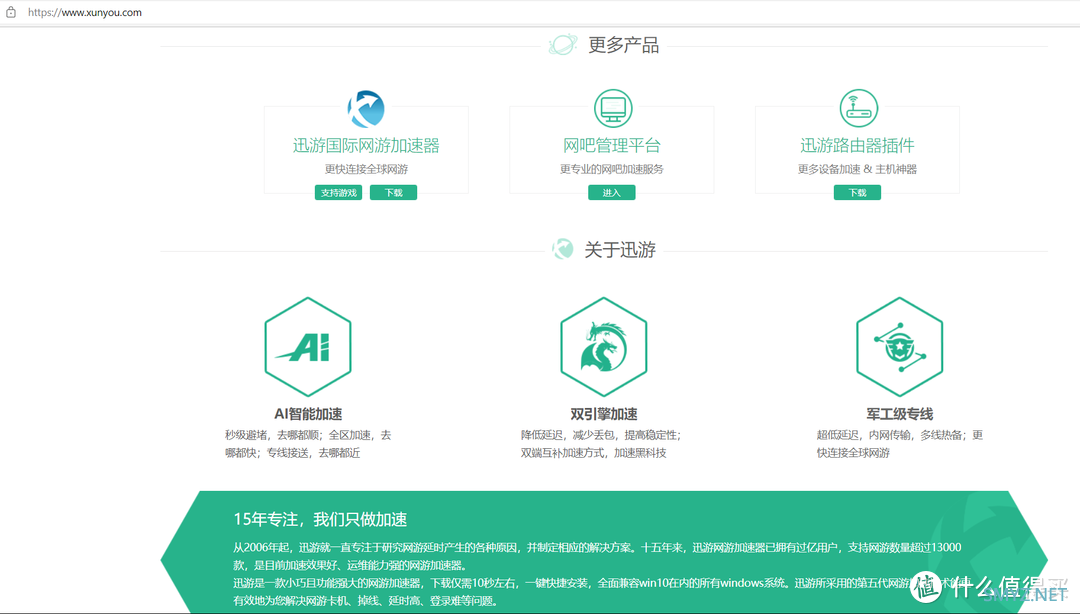
Task: Click the 网吧管理平台 monitor icon
Action: tap(612, 108)
